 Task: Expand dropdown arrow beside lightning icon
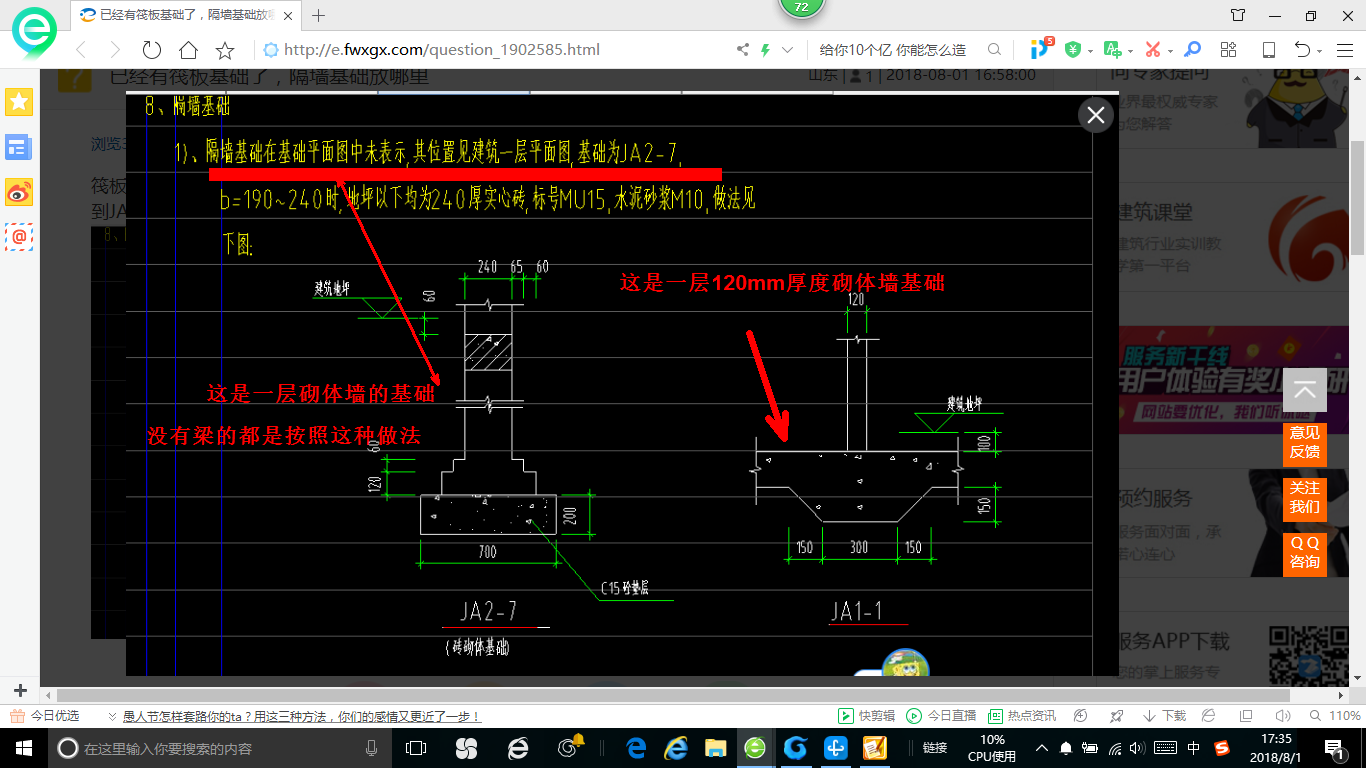click(x=787, y=50)
